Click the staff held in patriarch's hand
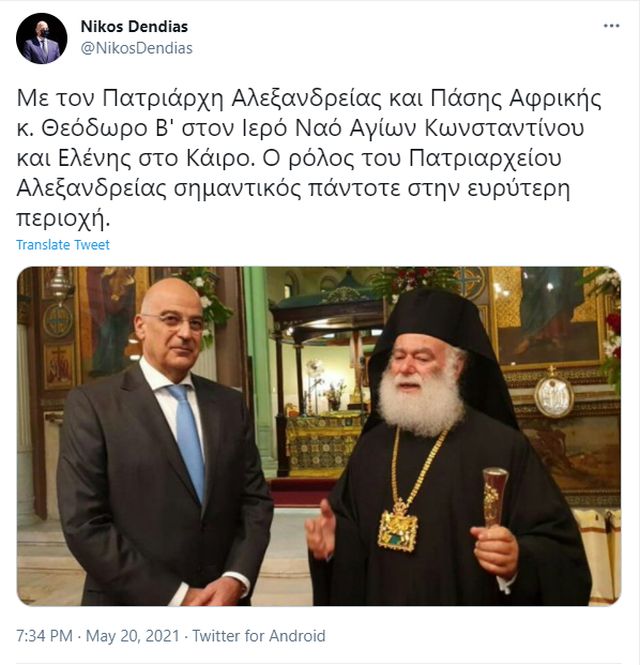 (x=495, y=496)
